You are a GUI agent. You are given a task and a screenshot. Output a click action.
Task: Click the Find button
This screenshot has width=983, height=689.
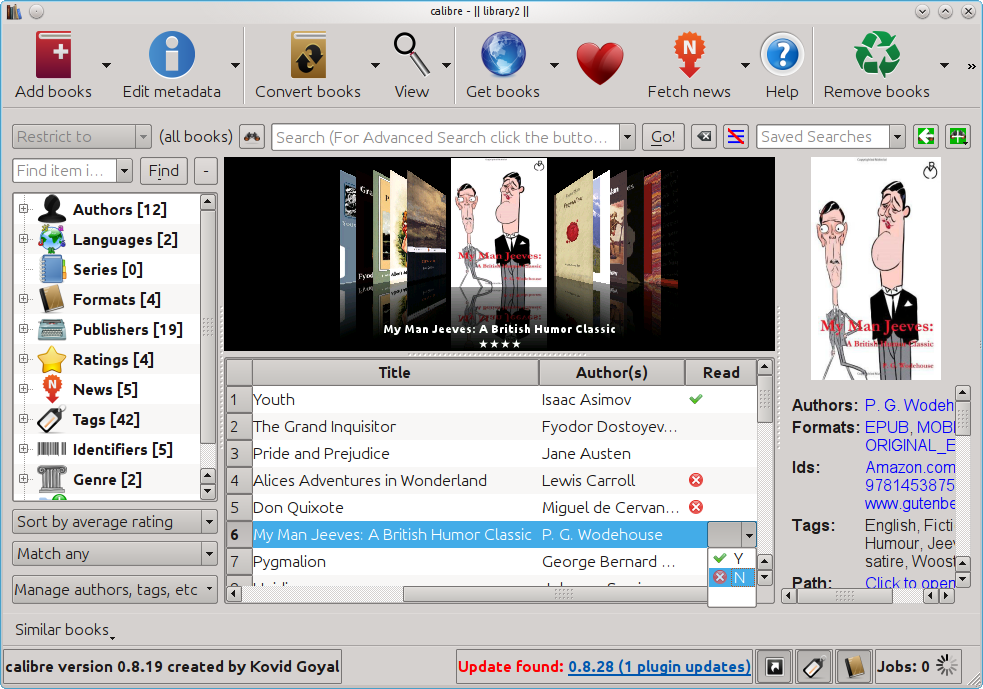click(164, 171)
